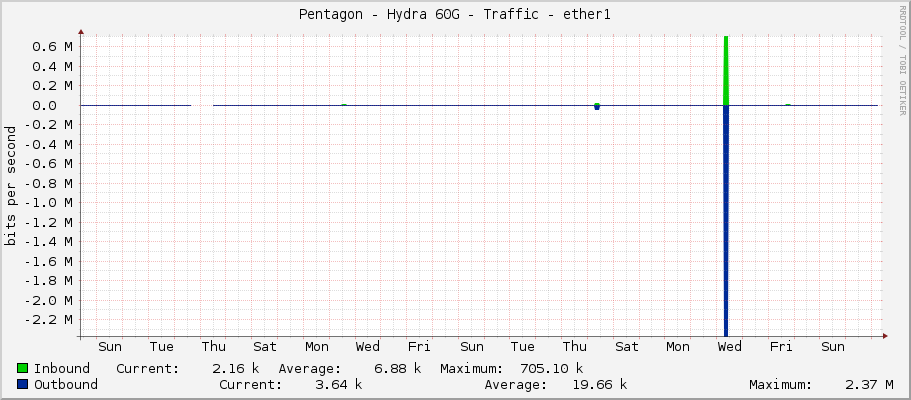
Task: Click the '0.2 M' y-axis label
Action: 52,85
